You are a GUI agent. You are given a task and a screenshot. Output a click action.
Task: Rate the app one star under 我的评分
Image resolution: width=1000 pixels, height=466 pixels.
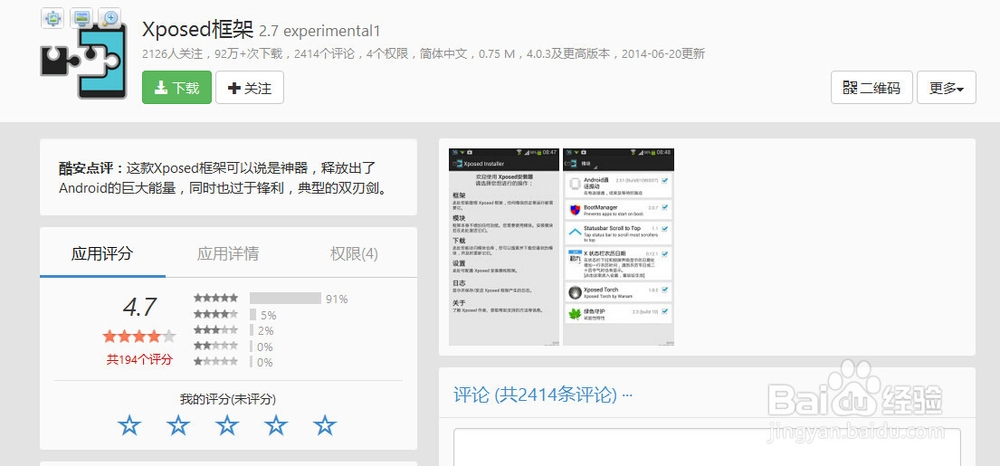coord(129,425)
